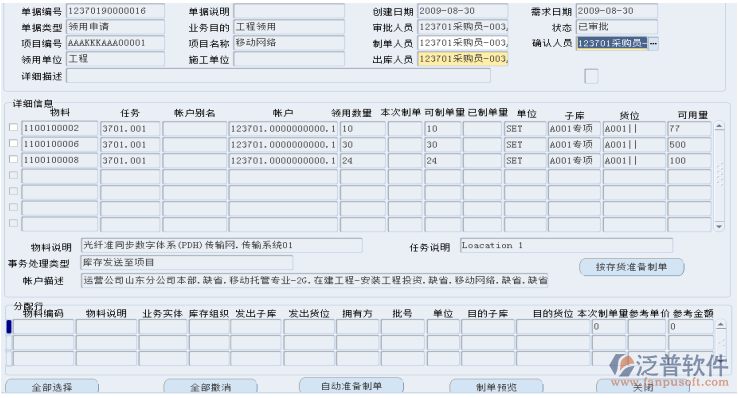This screenshot has height=398, width=739.
Task: Select the 本次制单 cell for 1100100002
Action: (404, 129)
